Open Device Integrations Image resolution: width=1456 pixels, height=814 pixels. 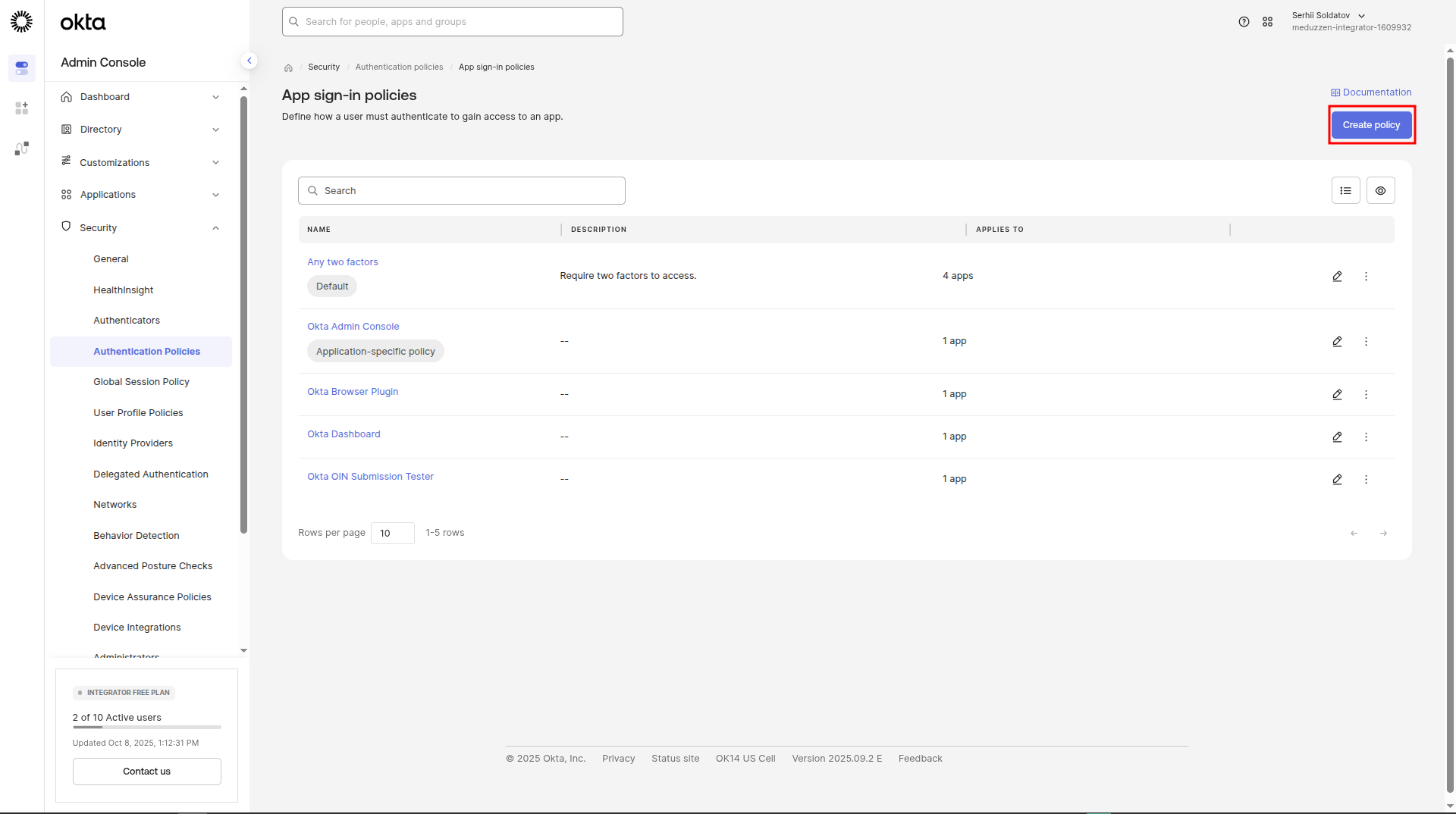tap(137, 628)
